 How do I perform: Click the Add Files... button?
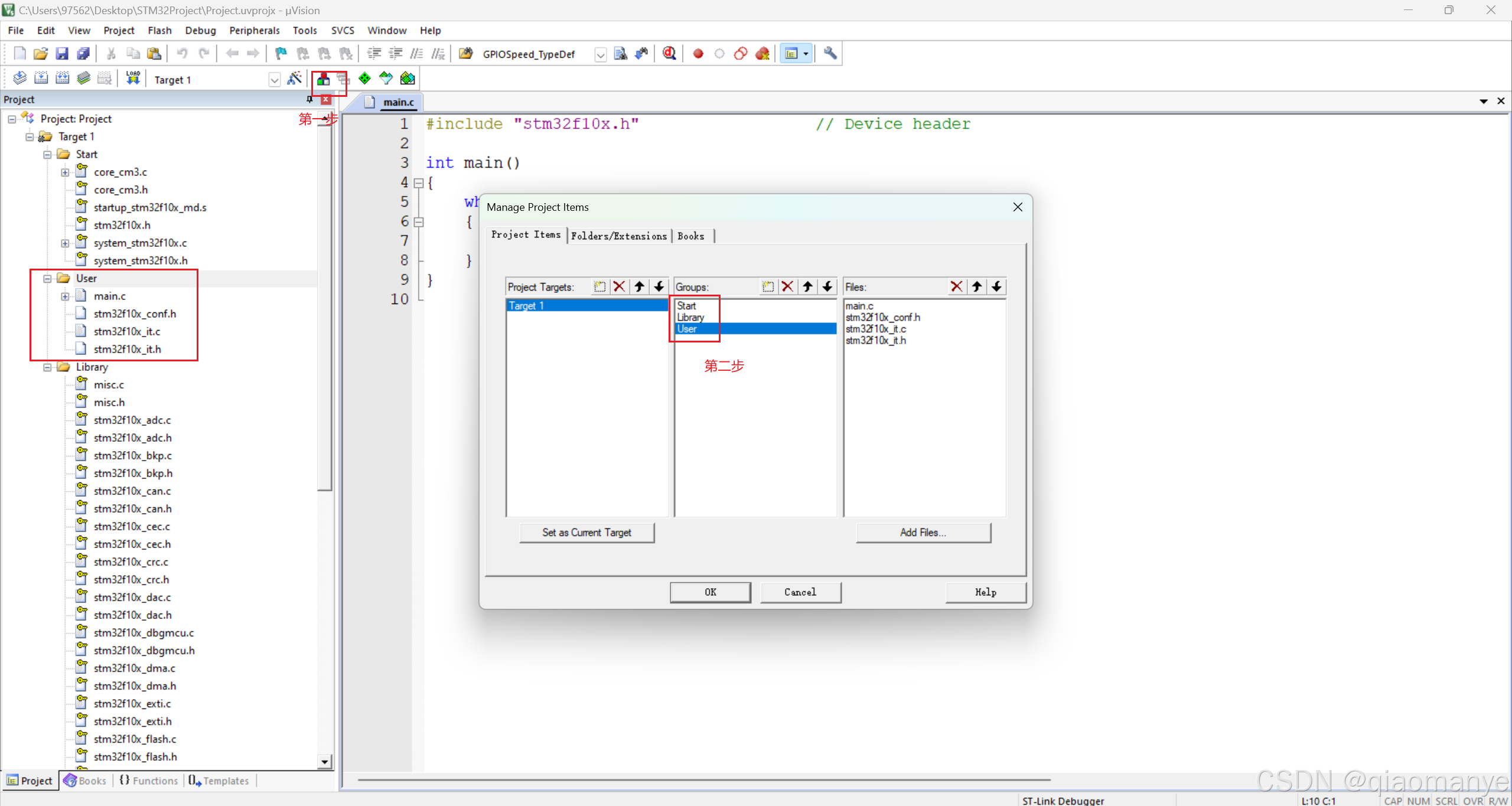(923, 532)
